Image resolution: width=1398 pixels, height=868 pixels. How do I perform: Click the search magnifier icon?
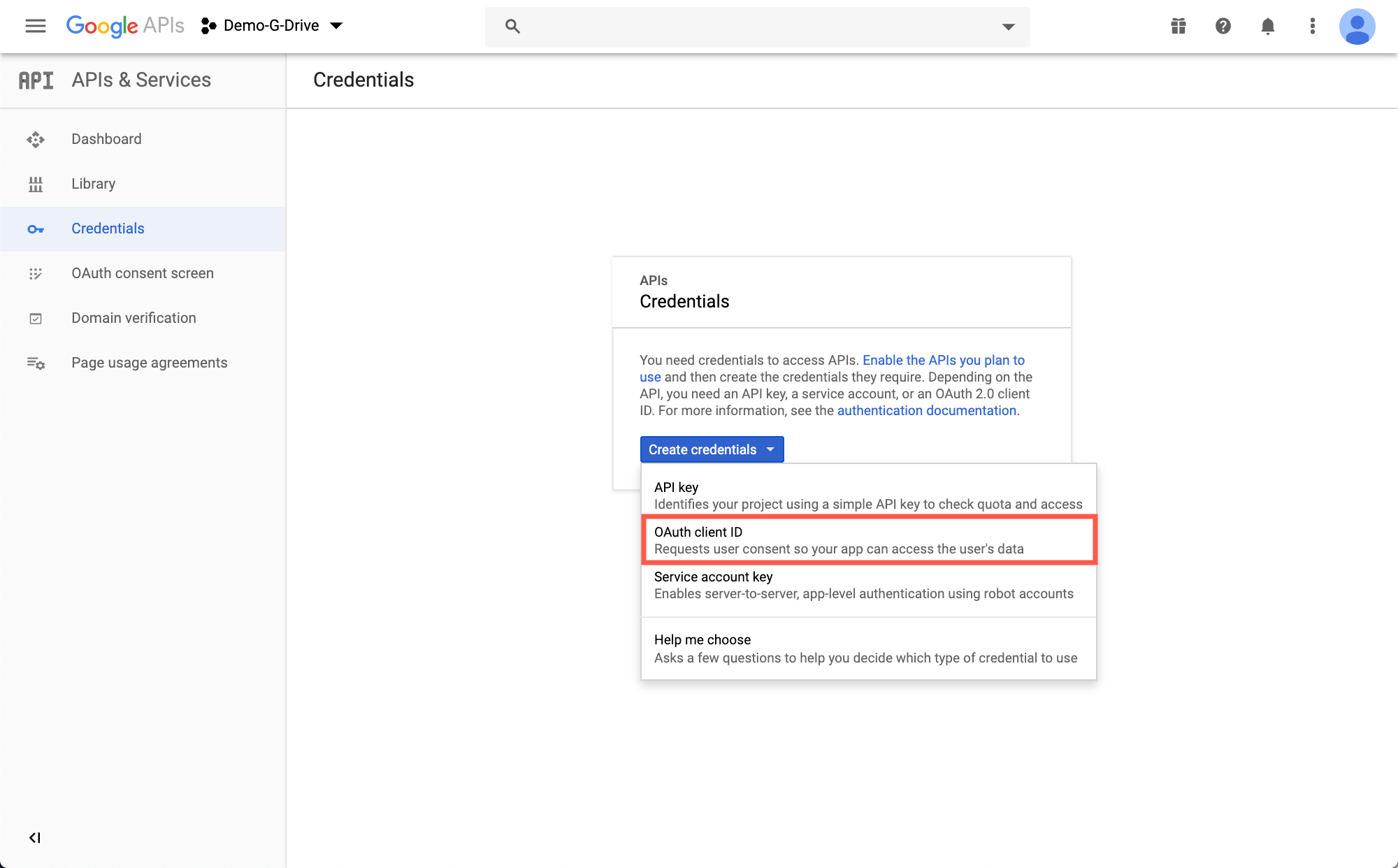point(512,27)
